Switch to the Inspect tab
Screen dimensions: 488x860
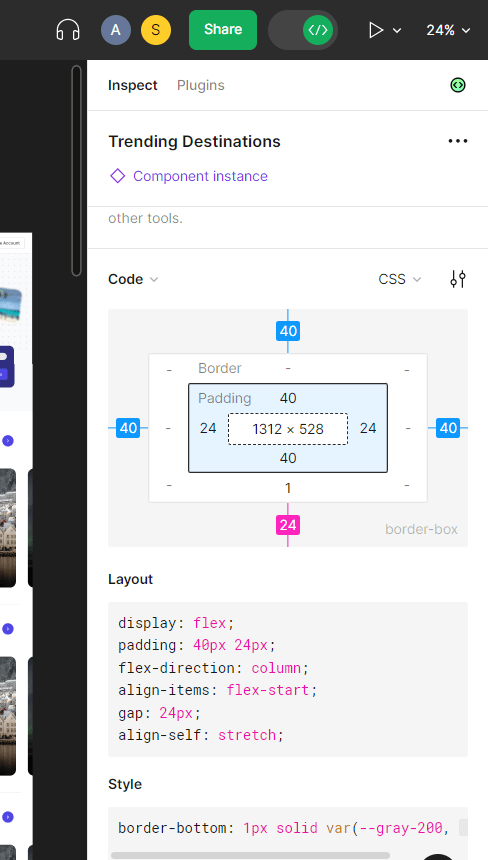click(x=133, y=85)
